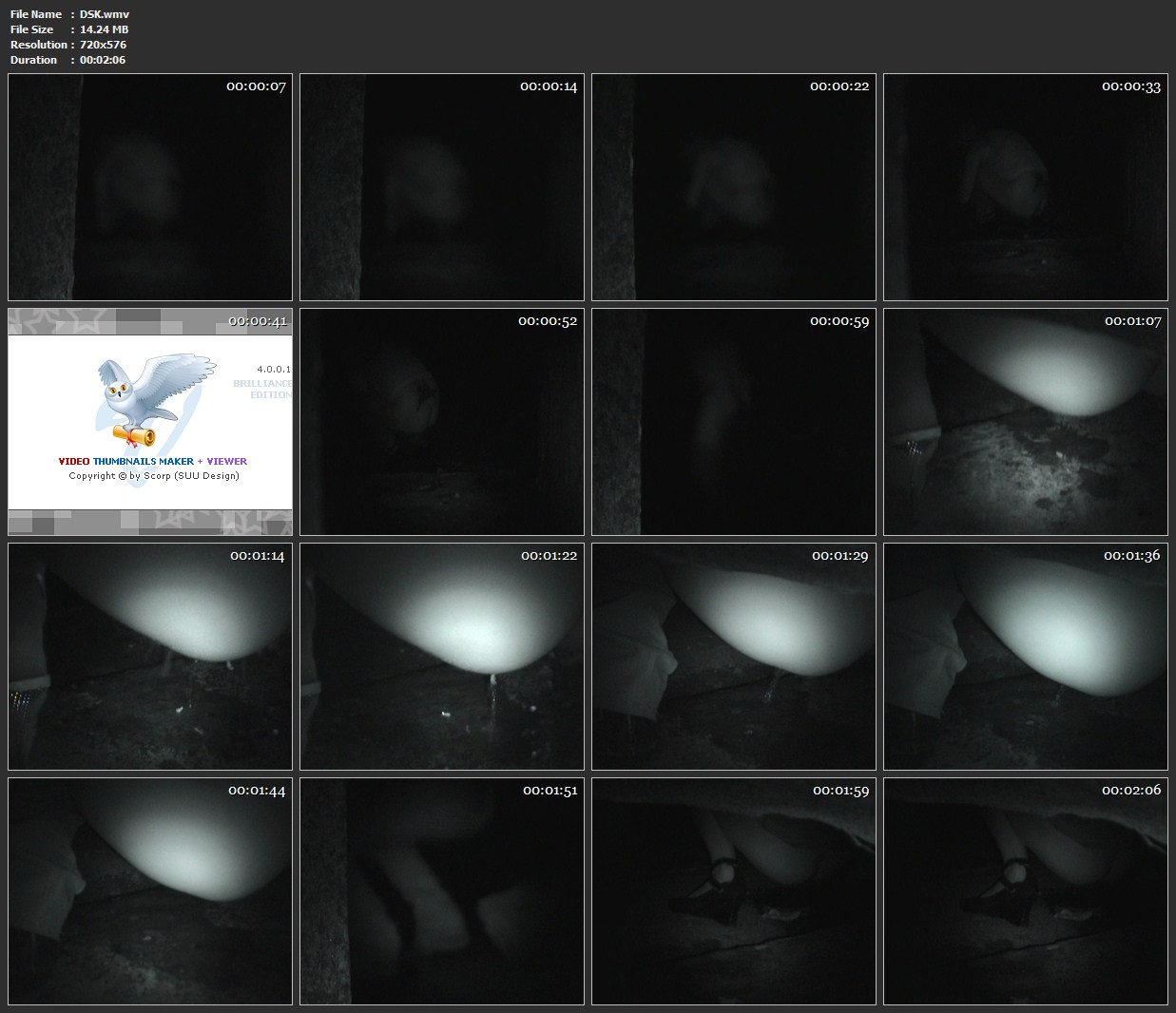Image resolution: width=1176 pixels, height=1013 pixels.
Task: Click the frame labeled 00:00:59
Action: [734, 422]
